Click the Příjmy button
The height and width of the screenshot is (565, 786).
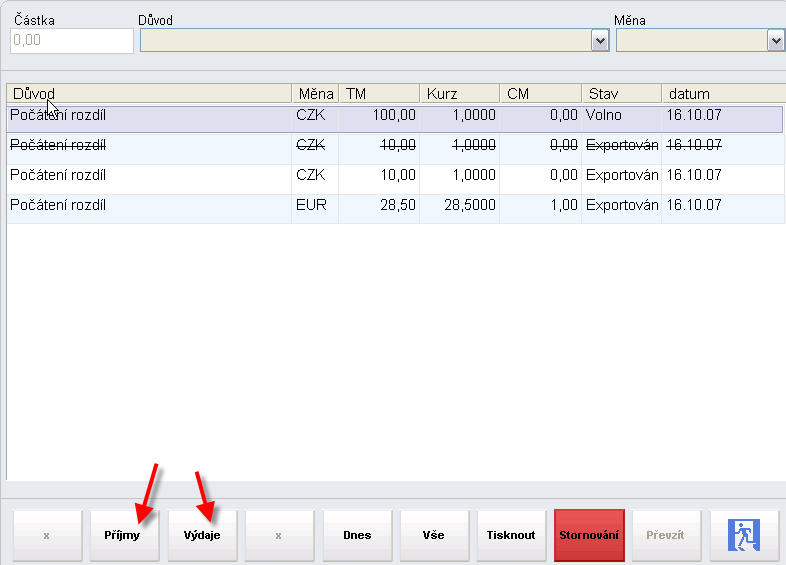click(124, 535)
